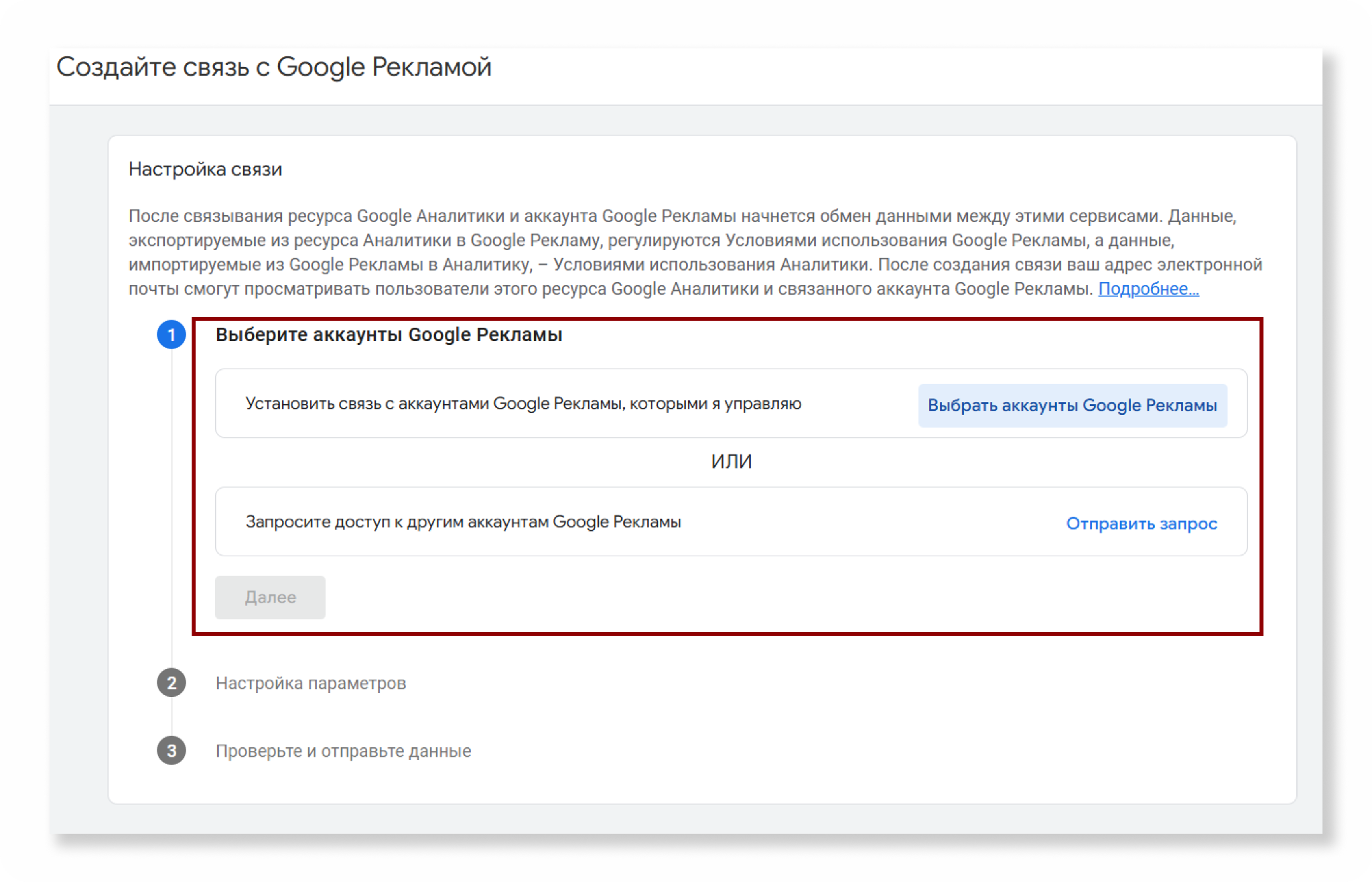This screenshot has width=1372, height=882.
Task: Select step 3 'Проверьте и отправьте данные'
Action: [x=343, y=751]
